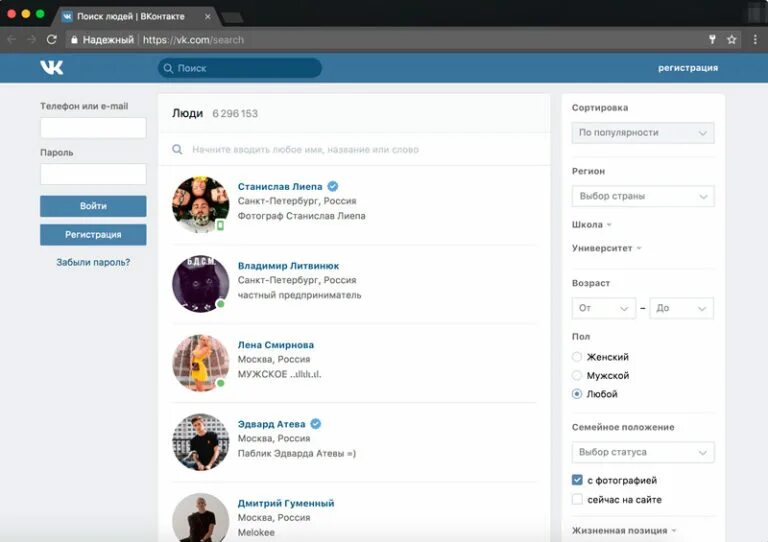Open Владимир Литвинюк name link
The image size is (768, 542).
point(288,266)
